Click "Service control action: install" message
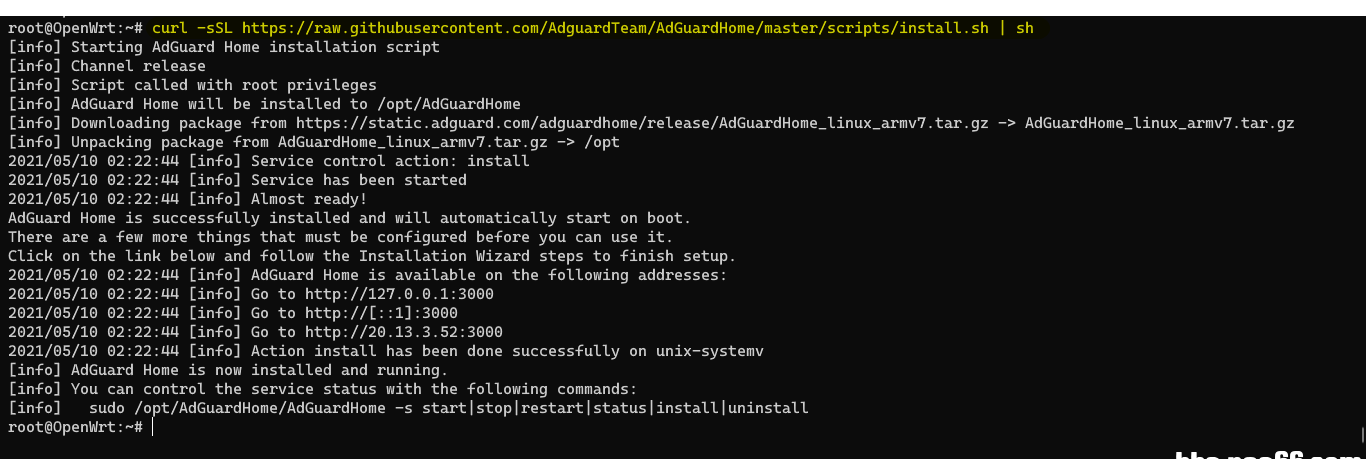The width and height of the screenshot is (1366, 474). click(390, 161)
